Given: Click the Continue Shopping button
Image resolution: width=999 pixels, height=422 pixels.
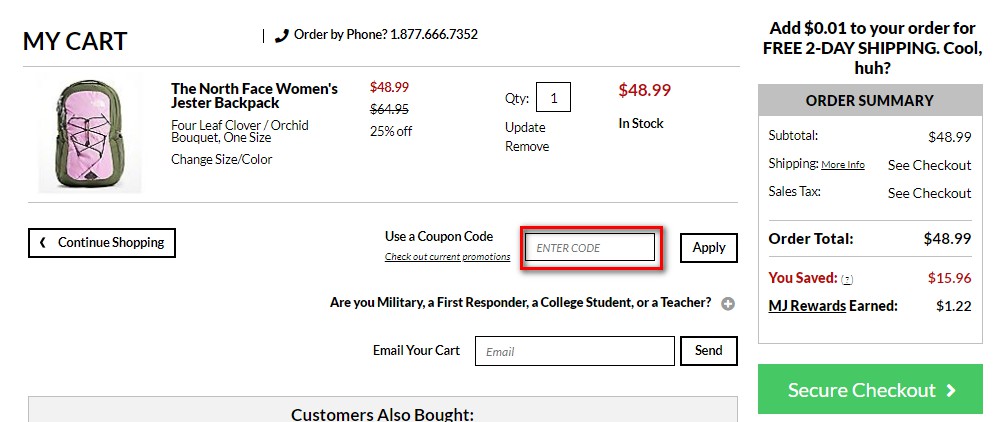Looking at the screenshot, I should (x=102, y=242).
